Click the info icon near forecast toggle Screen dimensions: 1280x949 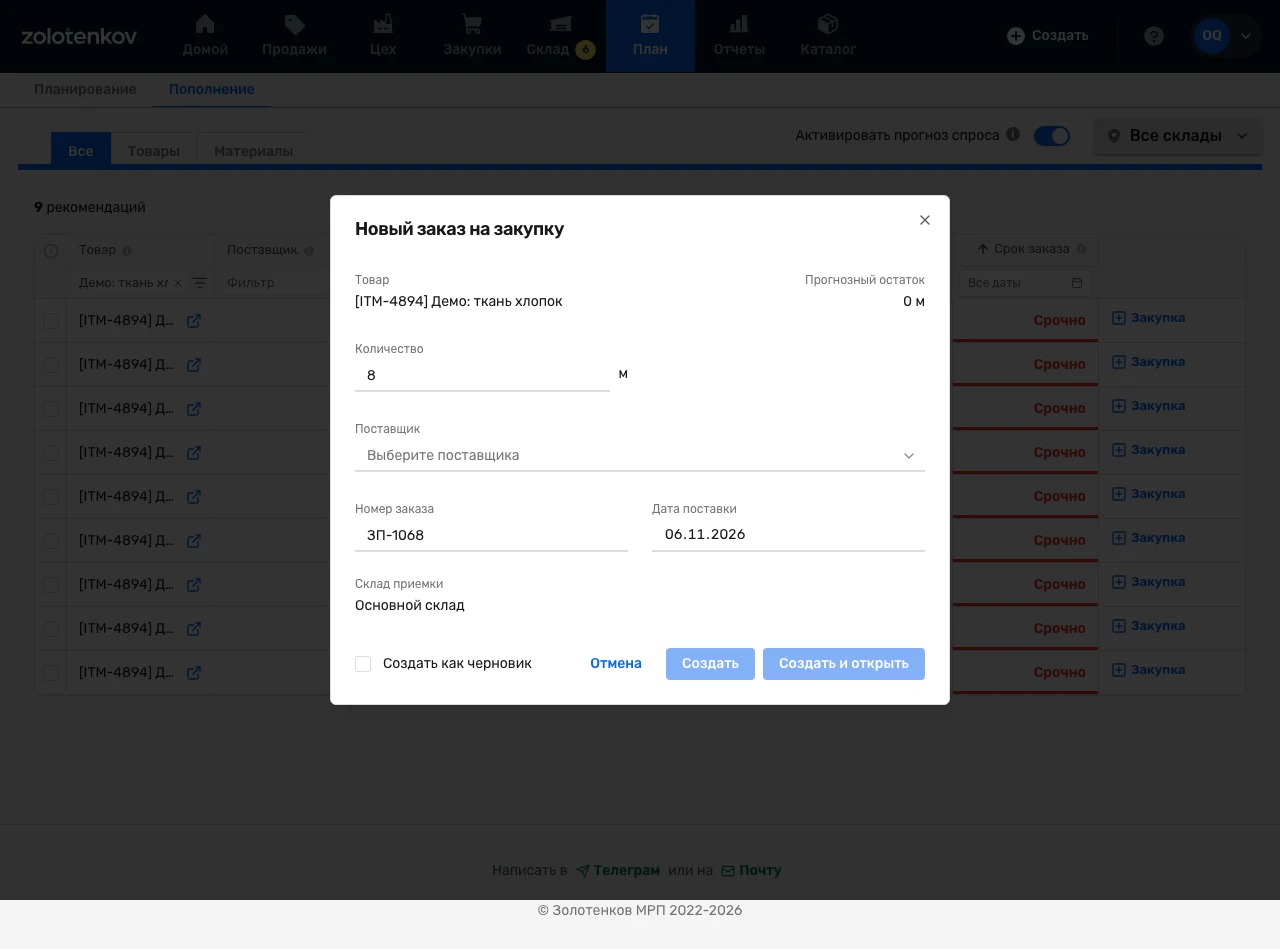(x=1013, y=135)
